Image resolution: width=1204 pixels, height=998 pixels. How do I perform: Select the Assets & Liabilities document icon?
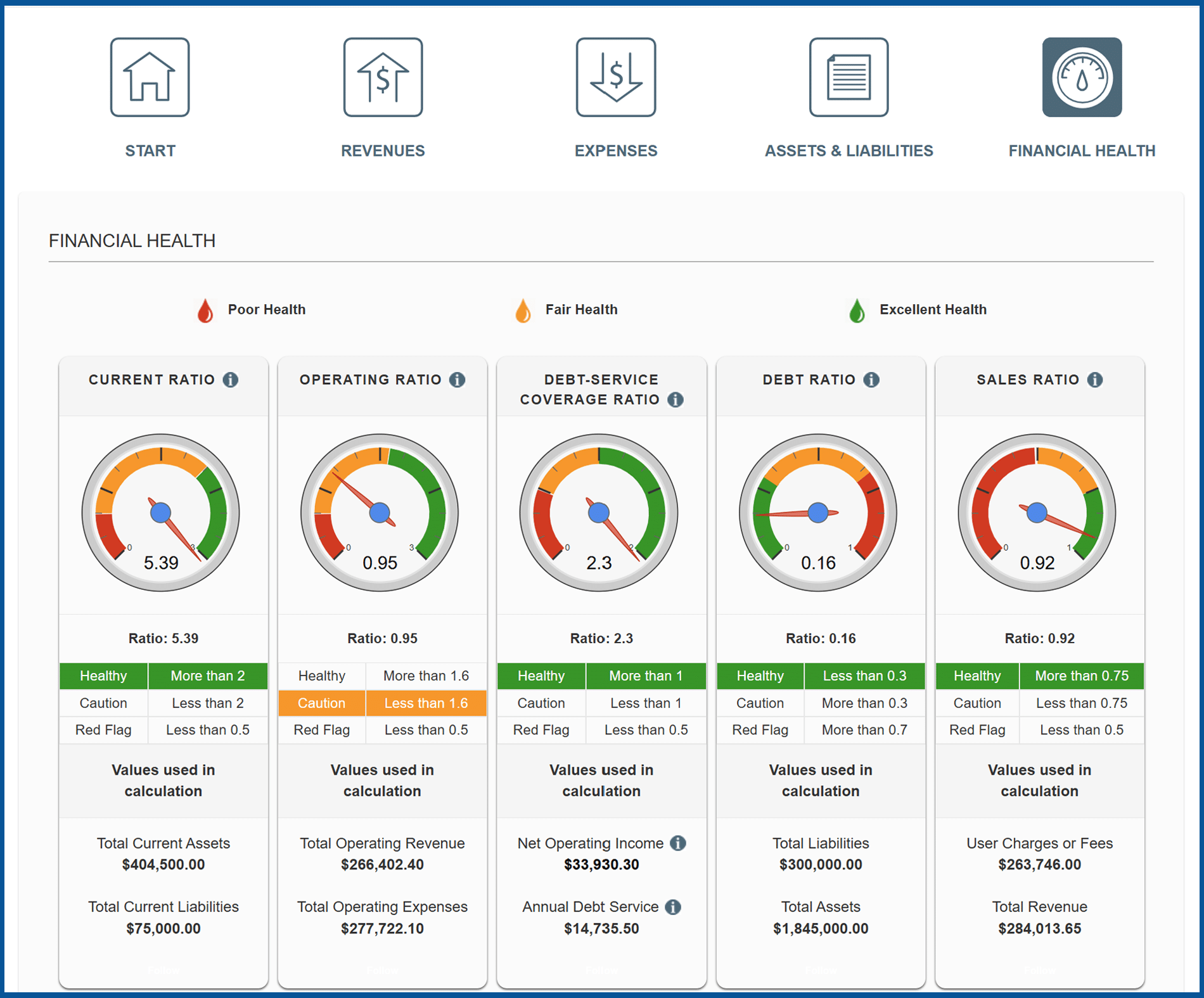(x=849, y=77)
